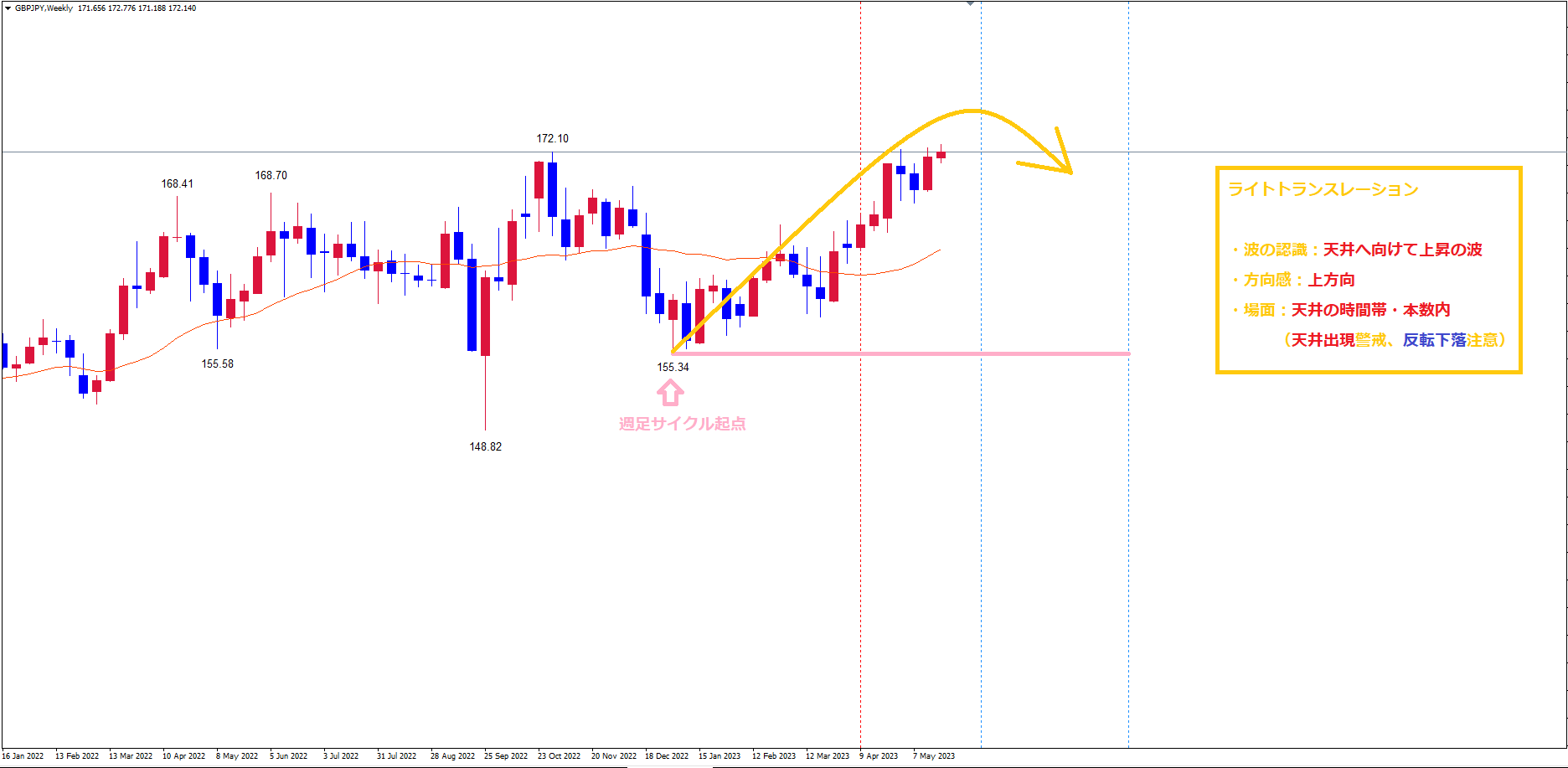Viewport: 1568px width, 768px height.
Task: Click the 172.10 price high label
Action: (x=552, y=139)
